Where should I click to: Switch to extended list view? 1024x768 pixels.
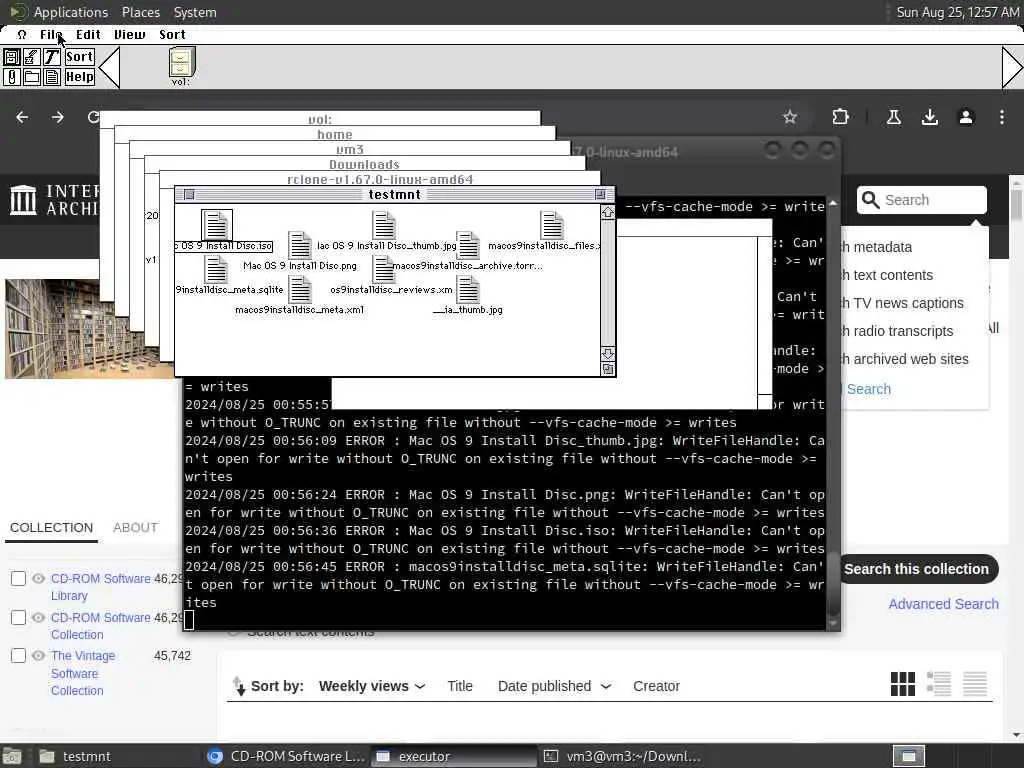point(938,684)
